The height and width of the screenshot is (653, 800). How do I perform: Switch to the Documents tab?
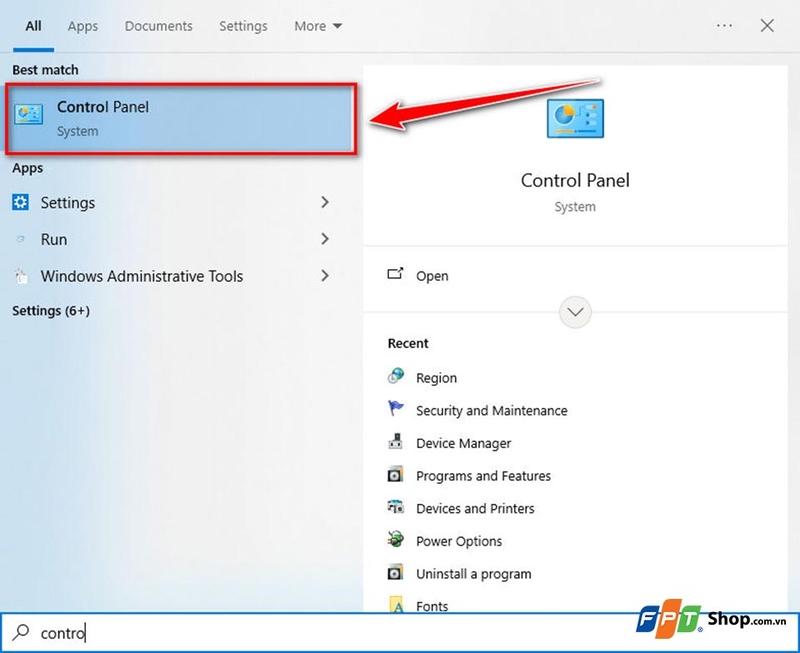pos(159,26)
